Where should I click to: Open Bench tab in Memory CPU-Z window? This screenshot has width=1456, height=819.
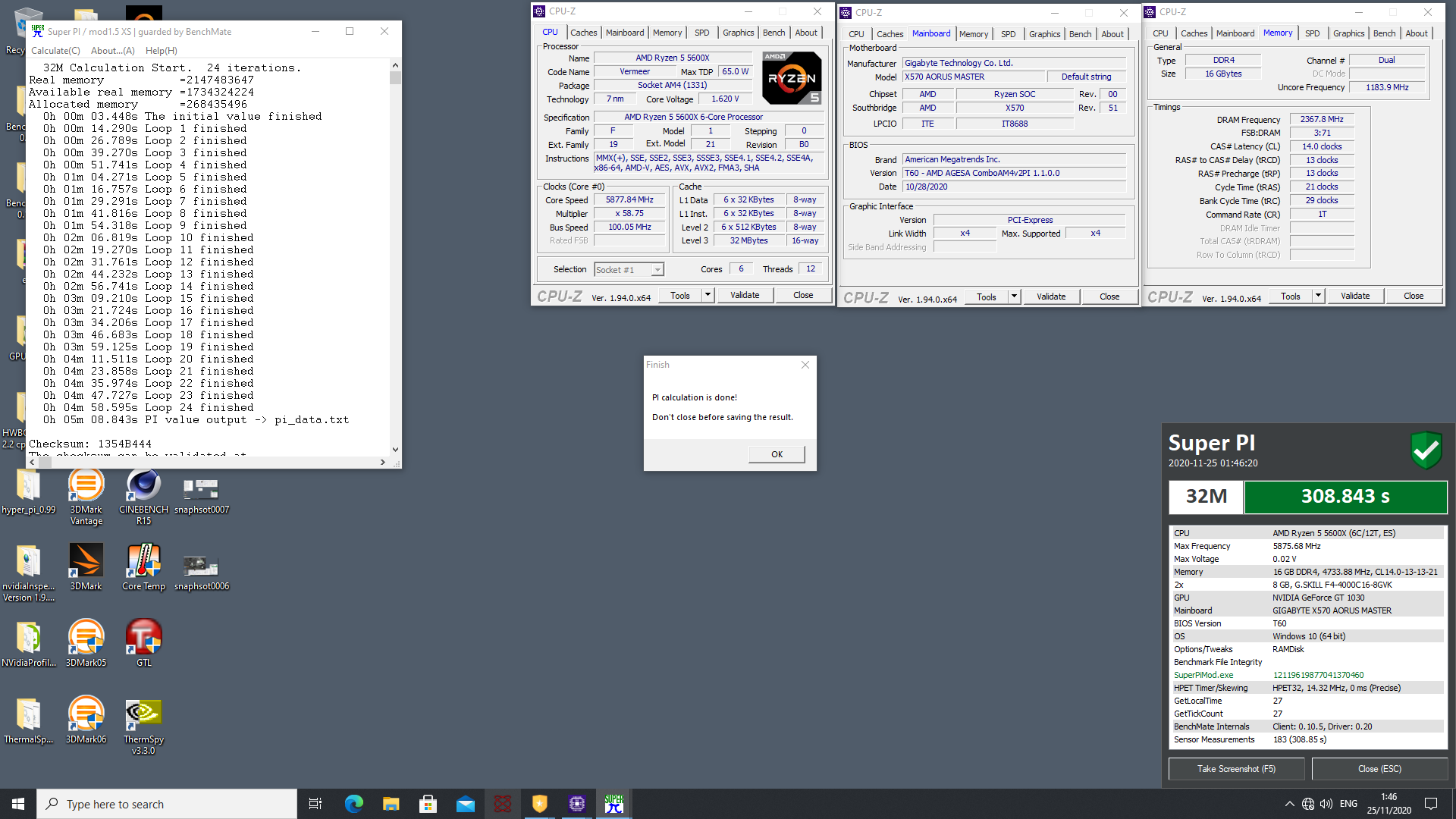coord(1384,33)
